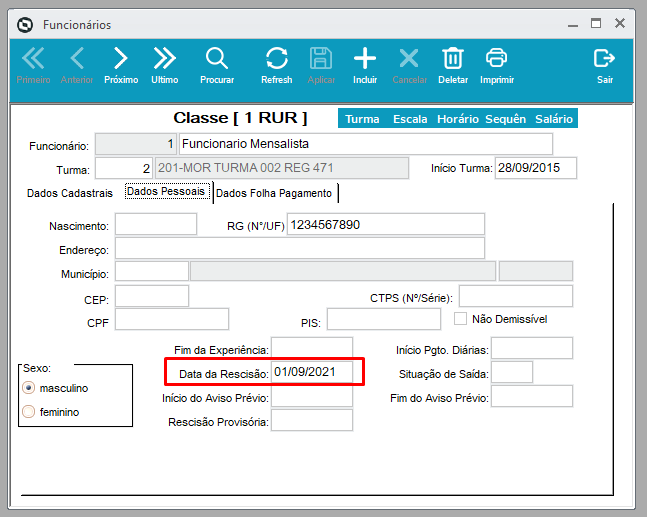Click the CEP input field
Image resolution: width=647 pixels, height=517 pixels.
pos(152,296)
